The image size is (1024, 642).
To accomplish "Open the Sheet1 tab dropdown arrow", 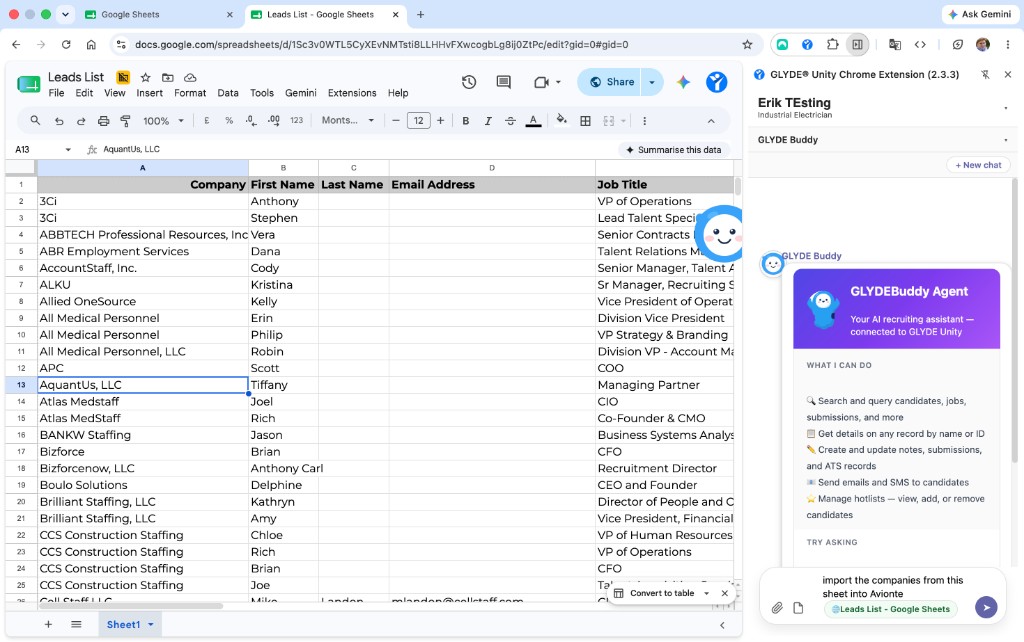I will coord(151,624).
